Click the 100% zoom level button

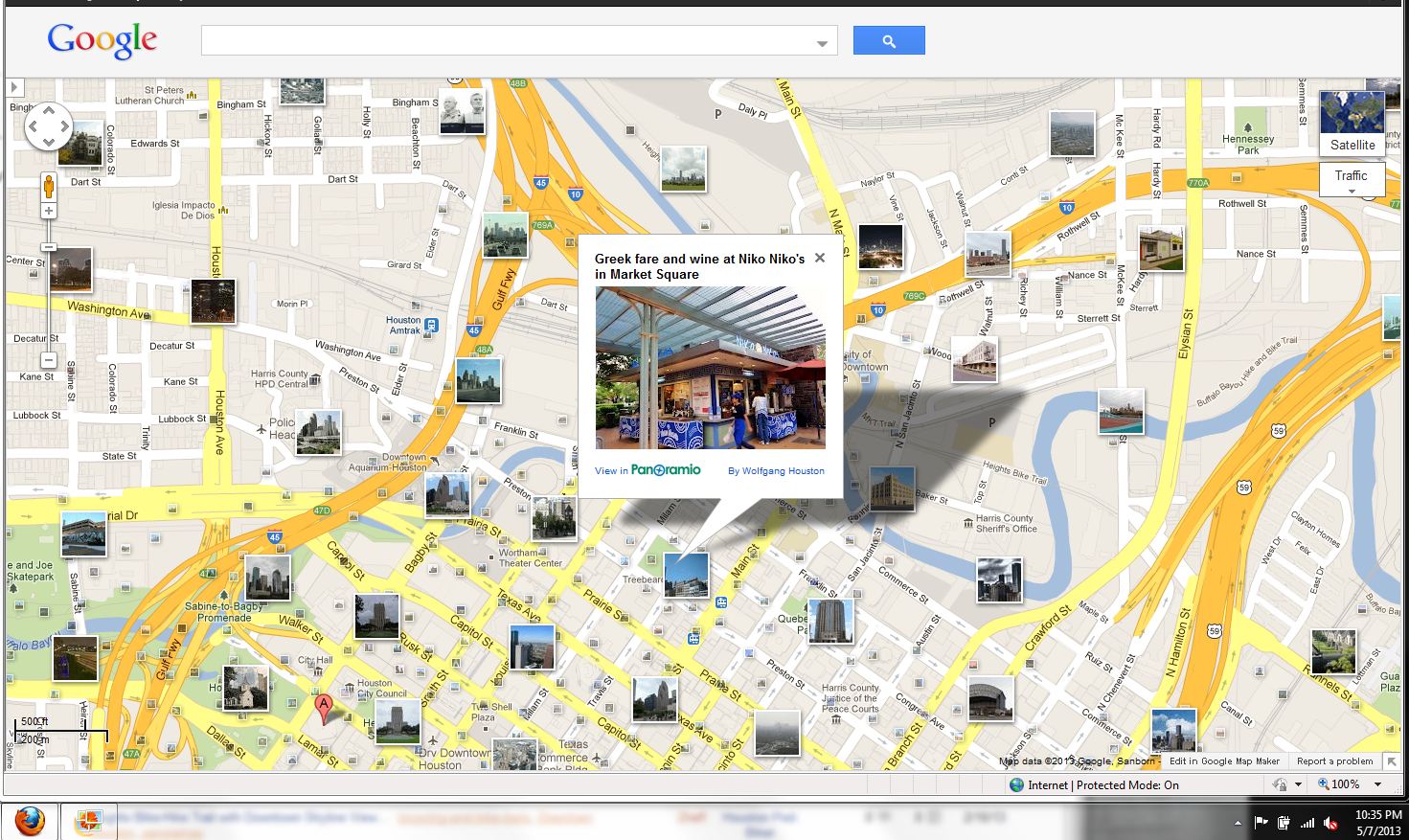[1339, 784]
